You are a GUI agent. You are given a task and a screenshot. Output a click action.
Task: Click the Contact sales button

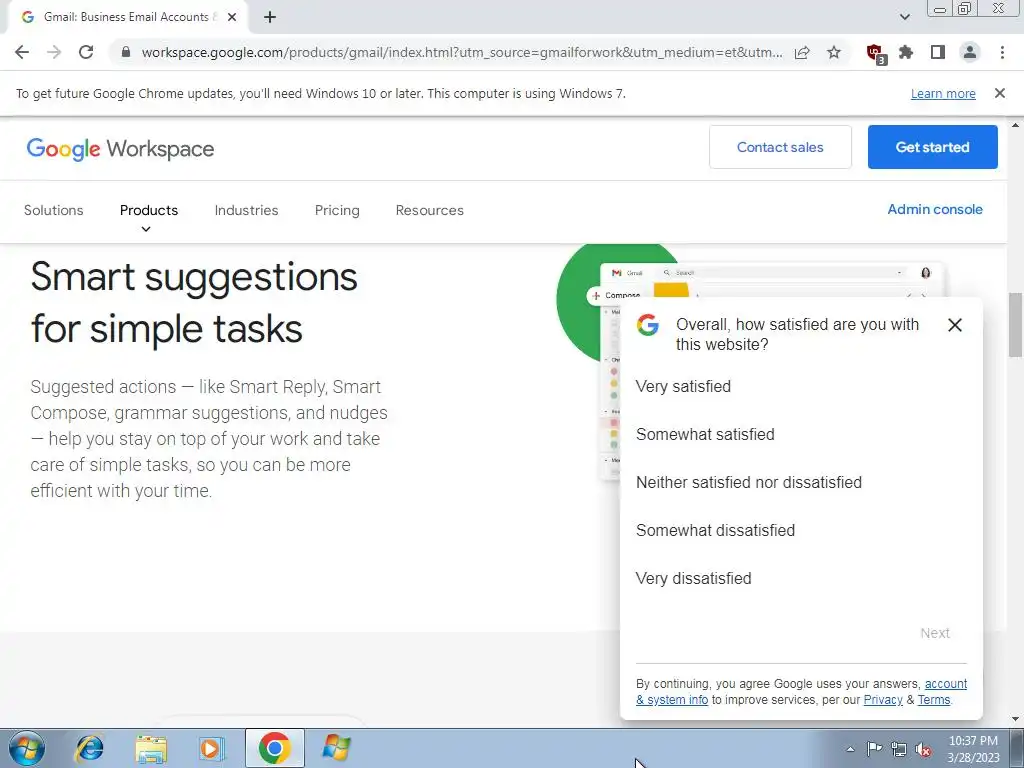point(780,147)
